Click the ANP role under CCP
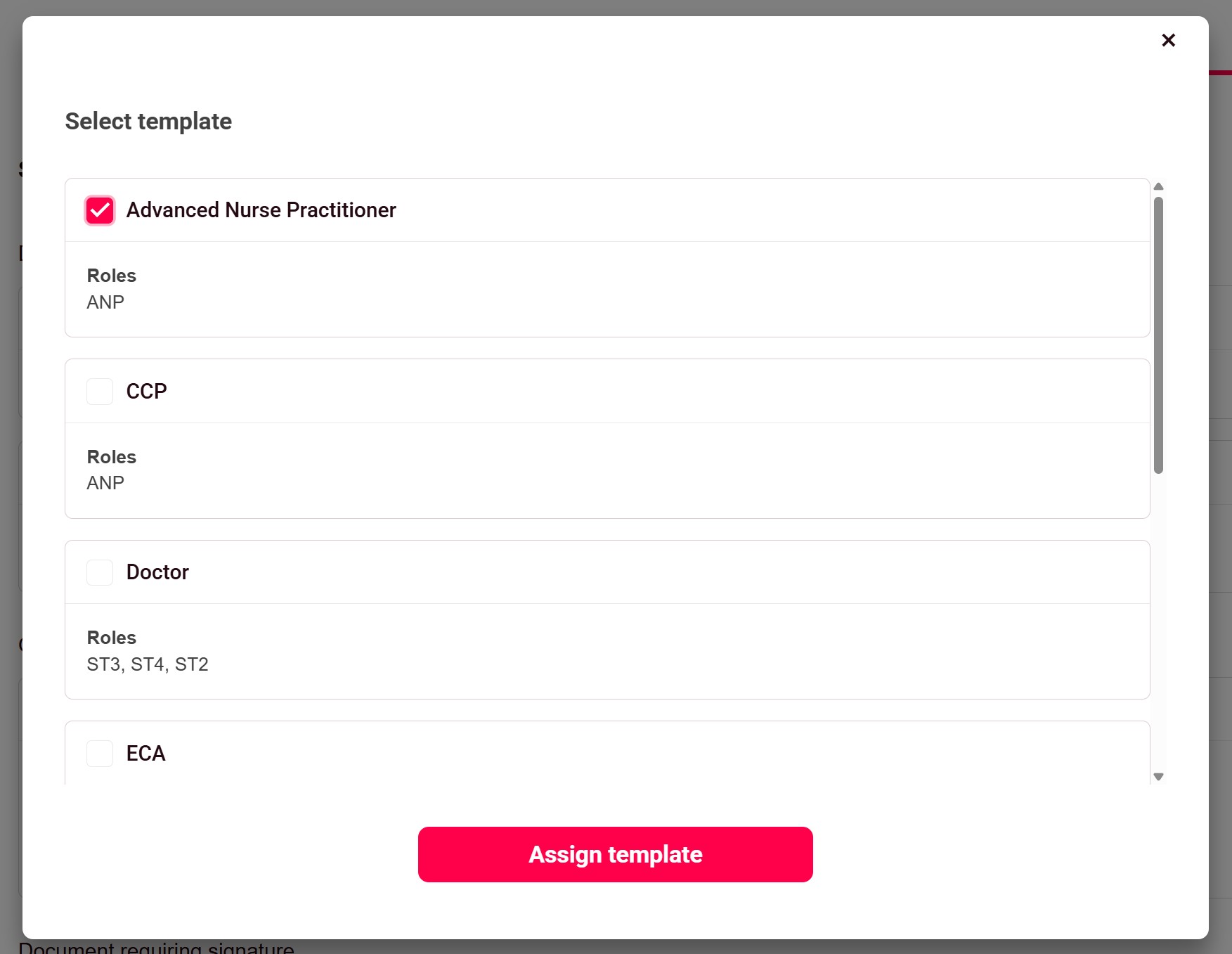 click(x=105, y=483)
